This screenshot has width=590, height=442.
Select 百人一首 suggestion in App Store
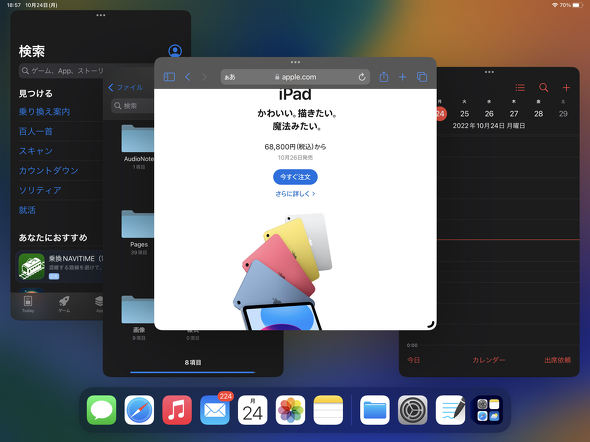pos(36,131)
